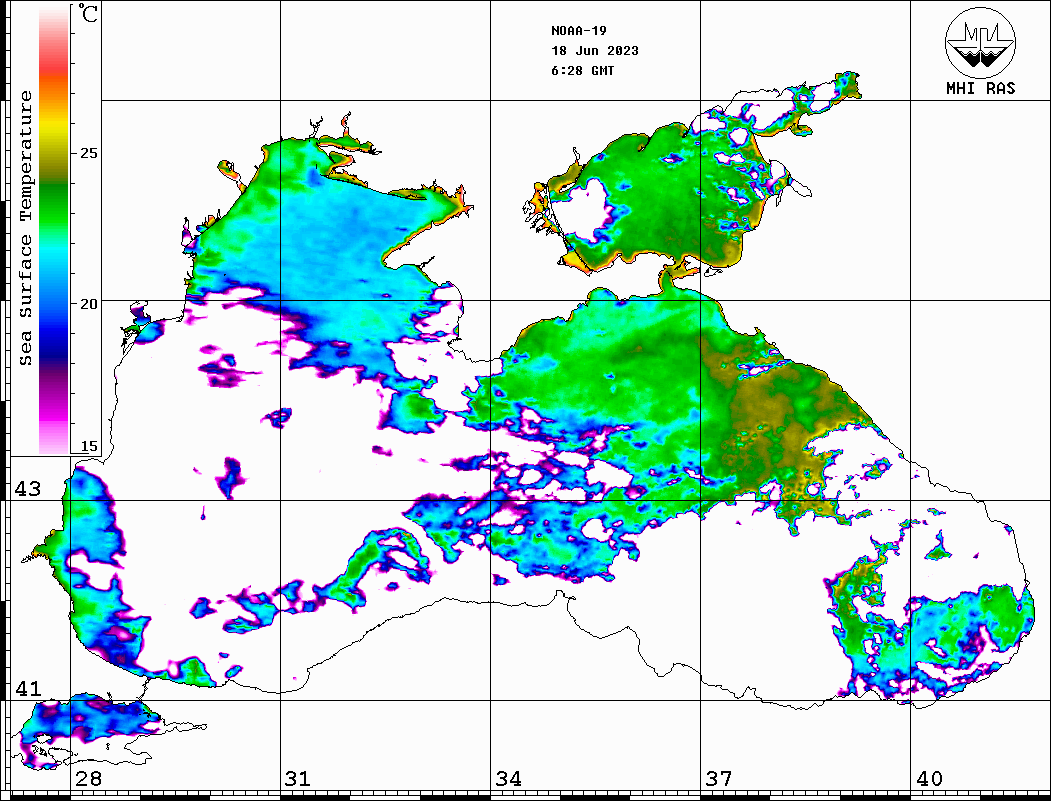Click the MHI RAS logo emblem
This screenshot has width=1051, height=801.
[980, 42]
